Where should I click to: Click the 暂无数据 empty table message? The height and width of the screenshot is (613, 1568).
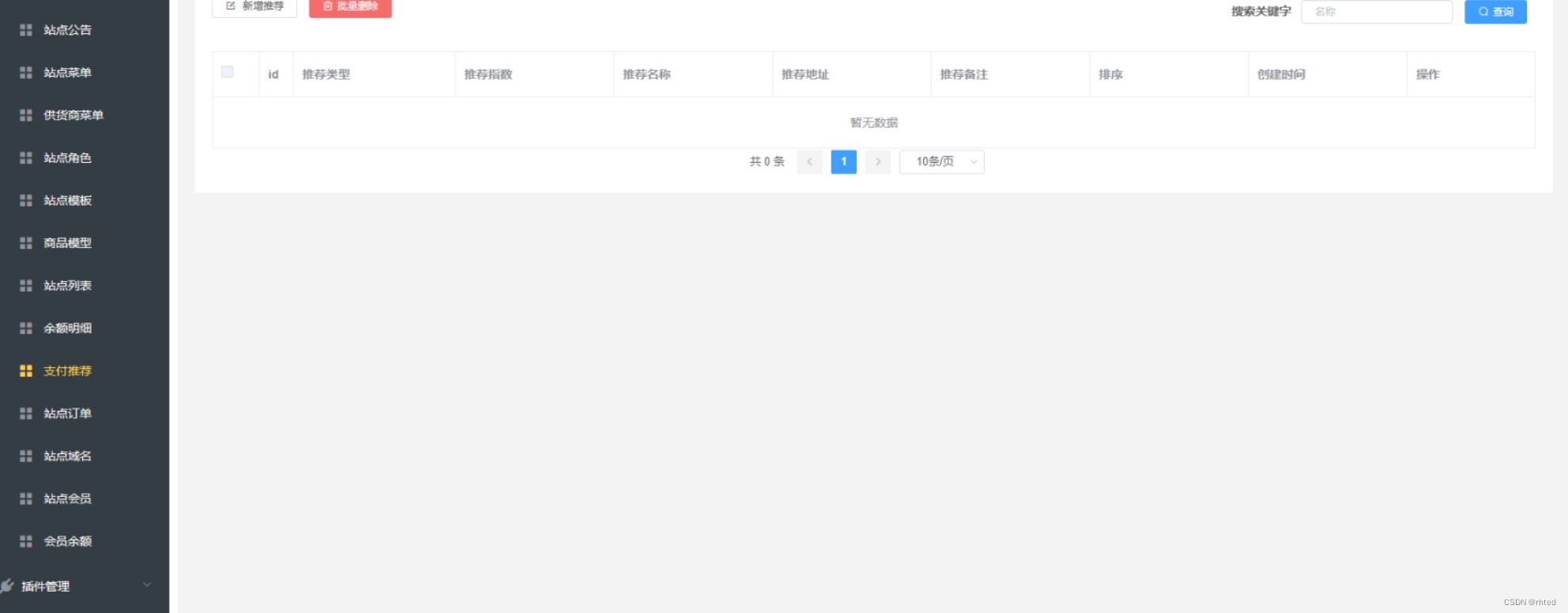(874, 123)
